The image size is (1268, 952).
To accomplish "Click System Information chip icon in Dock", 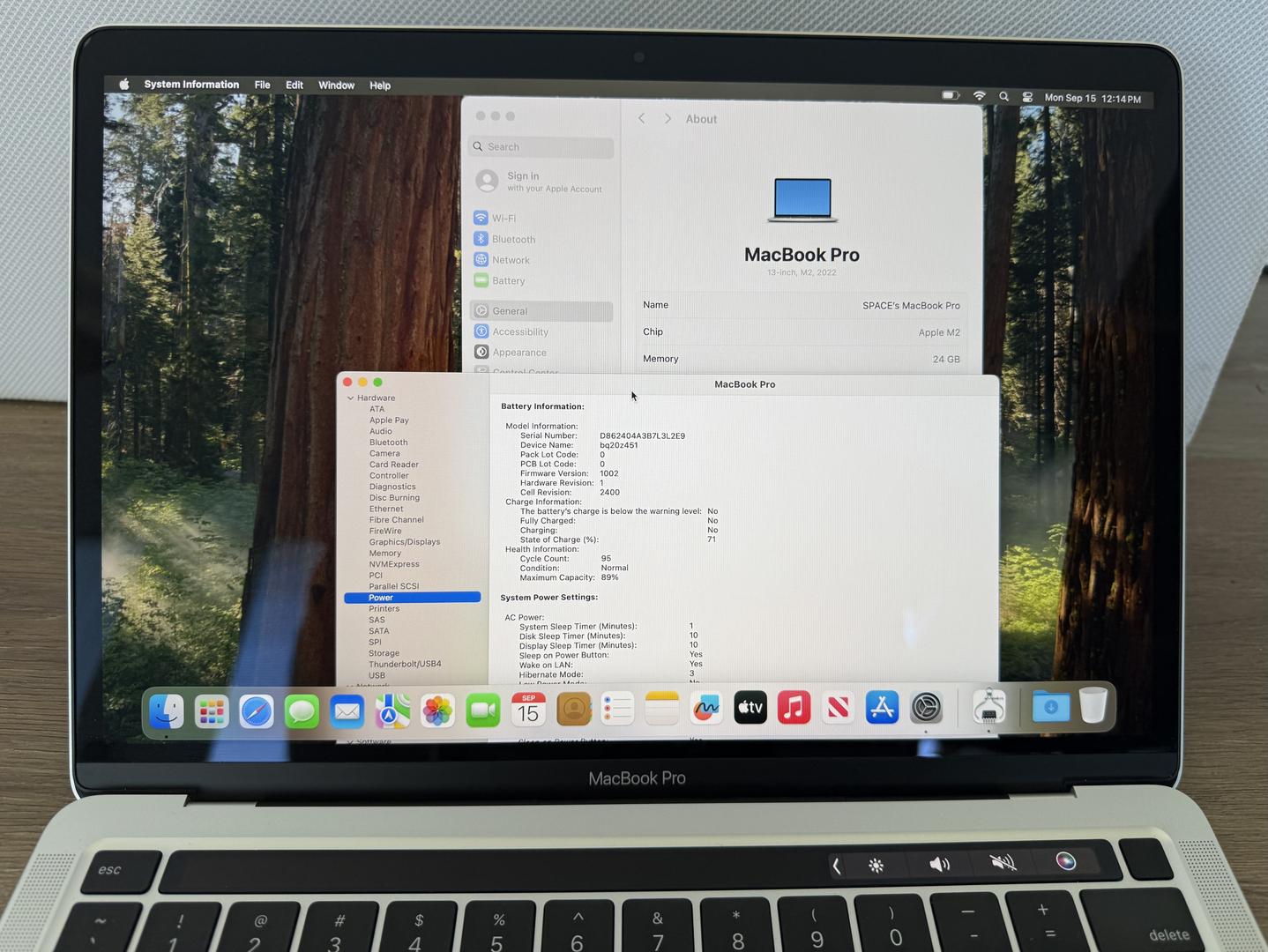I will [988, 706].
